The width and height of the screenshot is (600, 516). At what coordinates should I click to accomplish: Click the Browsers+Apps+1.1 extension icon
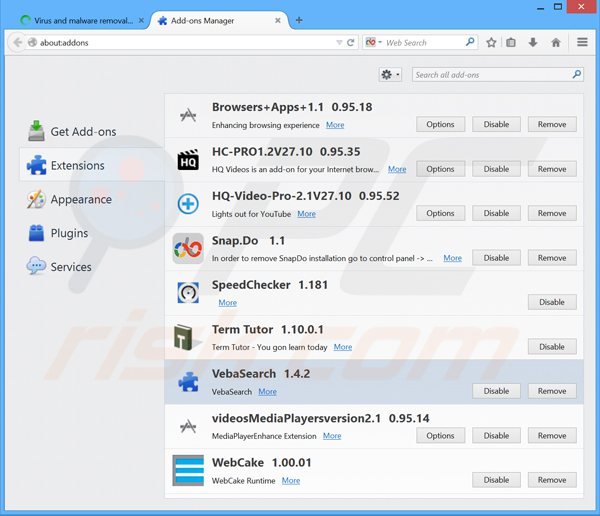coord(188,115)
